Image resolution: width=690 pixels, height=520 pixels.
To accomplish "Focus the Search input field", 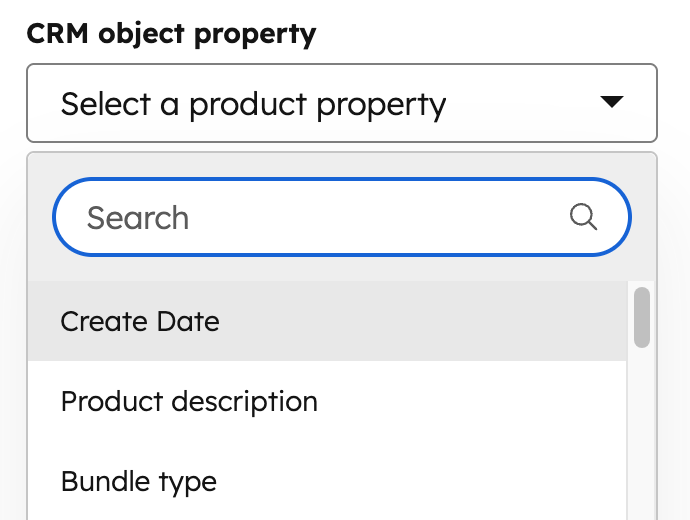I will [x=320, y=217].
